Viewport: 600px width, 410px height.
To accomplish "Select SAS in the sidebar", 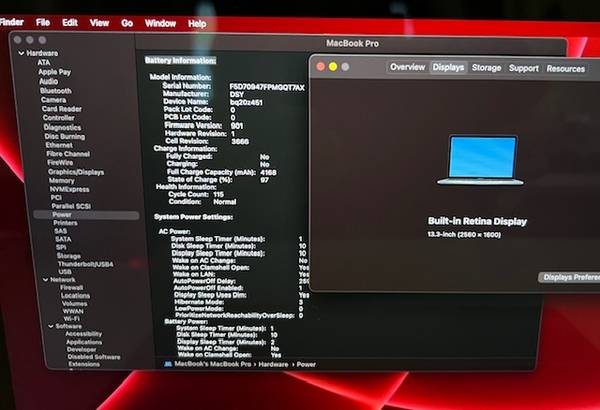I will tap(60, 231).
